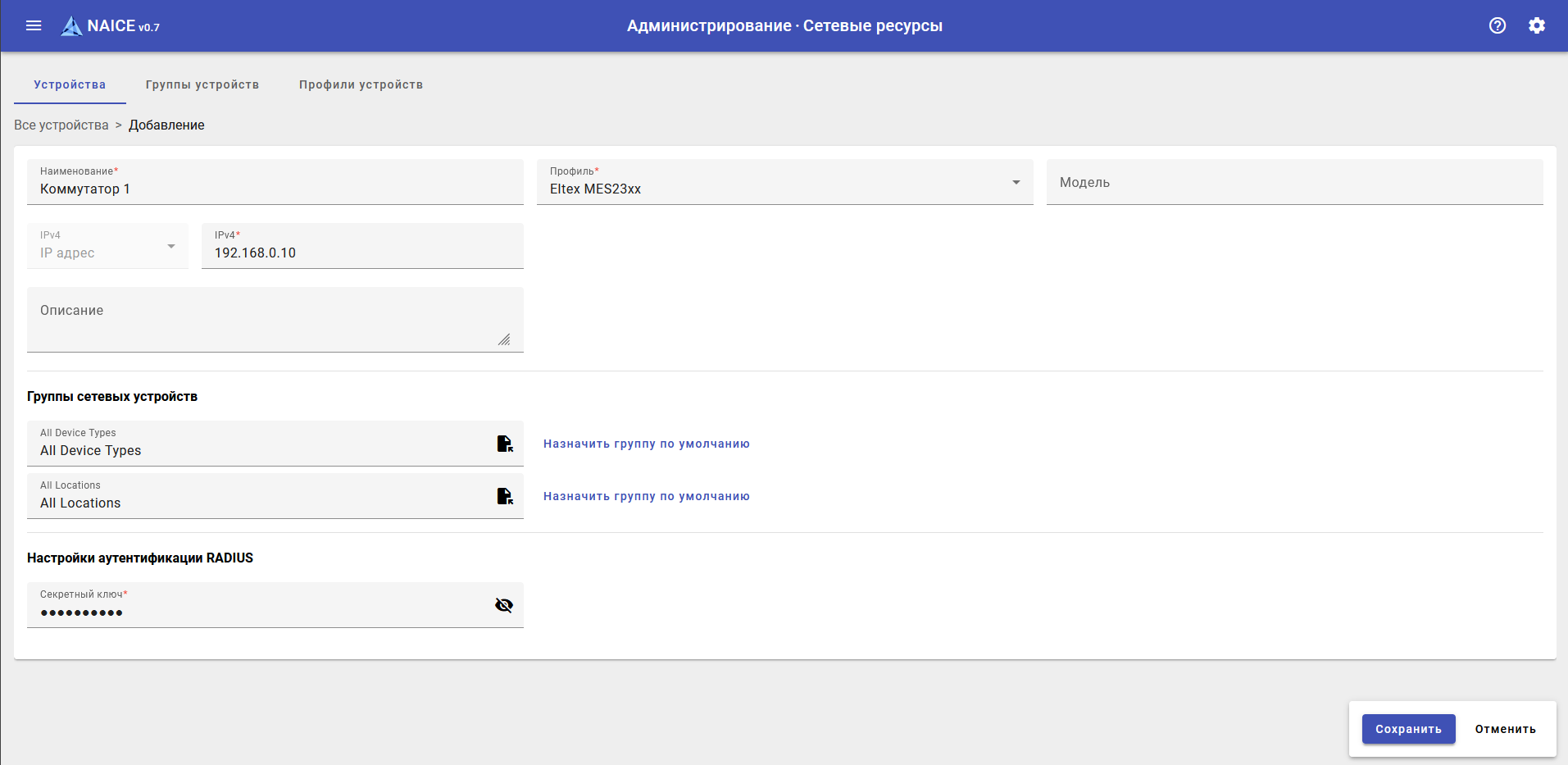This screenshot has width=1568, height=765.
Task: Click group select icon for All Locations
Action: pyautogui.click(x=505, y=496)
